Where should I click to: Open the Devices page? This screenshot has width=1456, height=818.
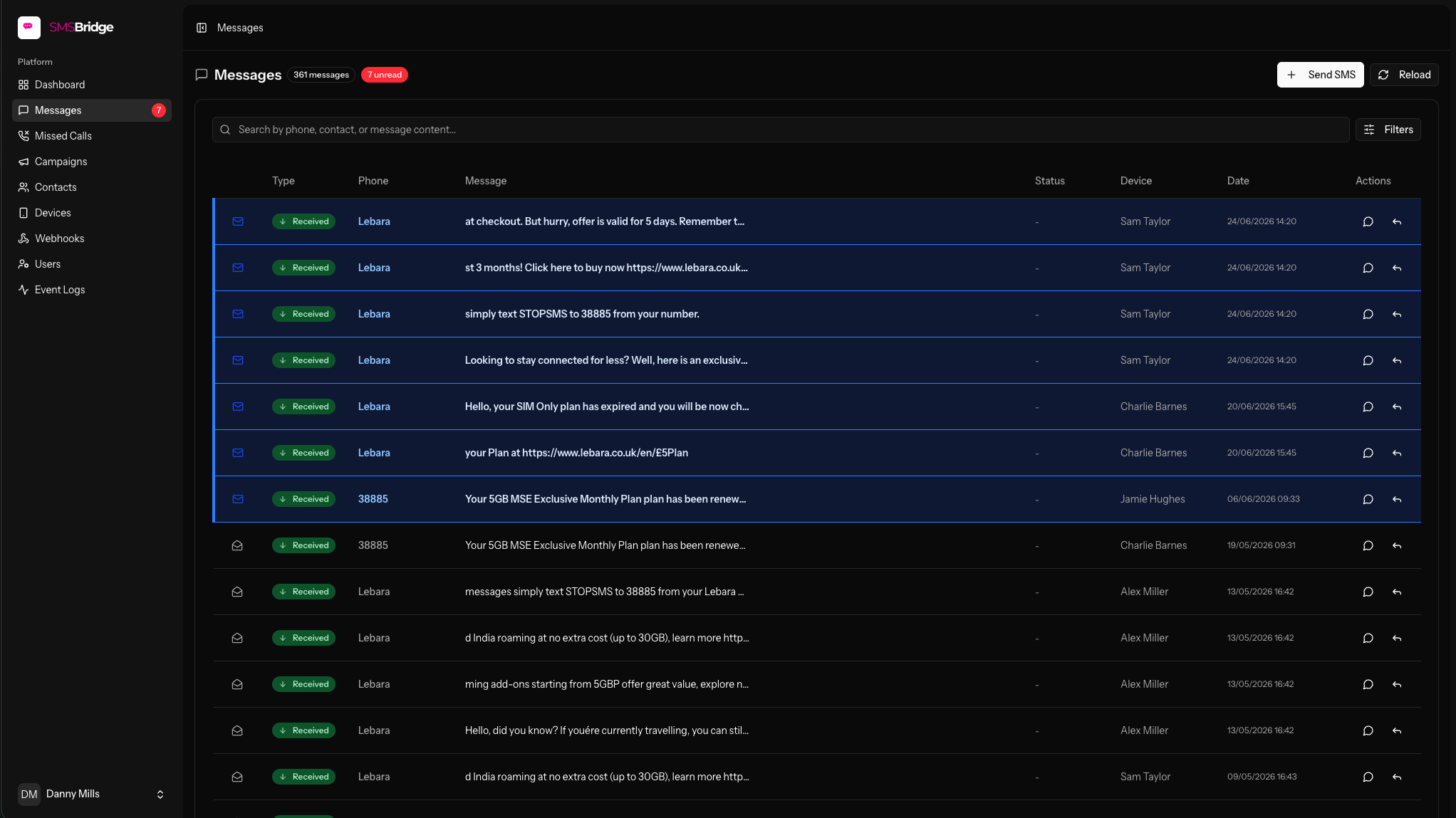point(92,213)
